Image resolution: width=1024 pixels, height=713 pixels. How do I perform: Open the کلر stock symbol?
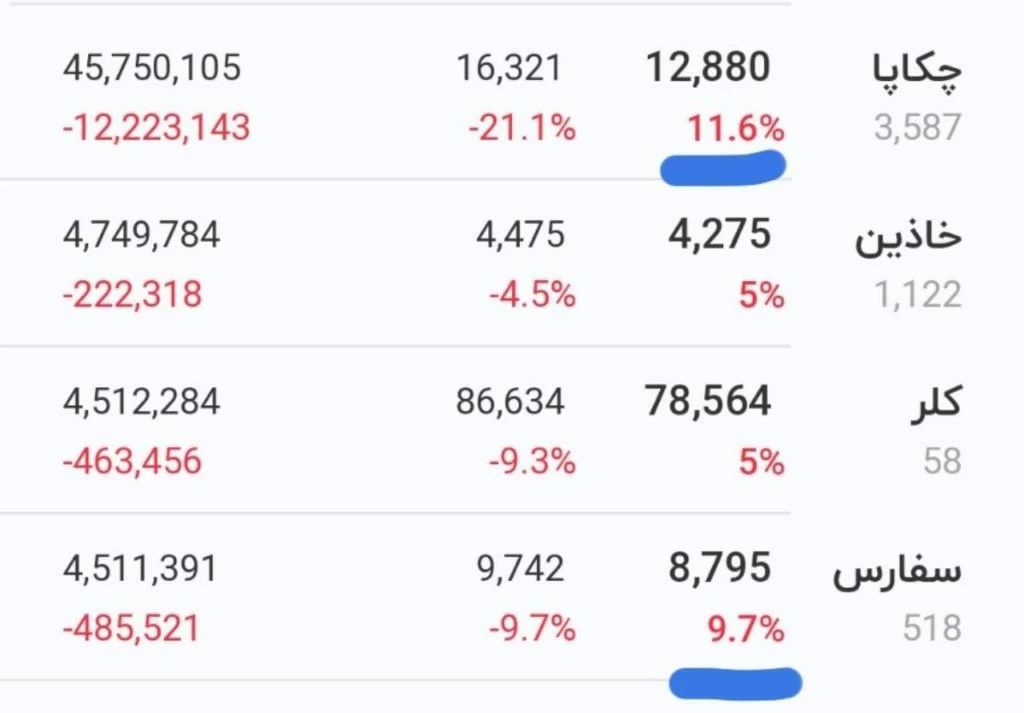pyautogui.click(x=936, y=403)
